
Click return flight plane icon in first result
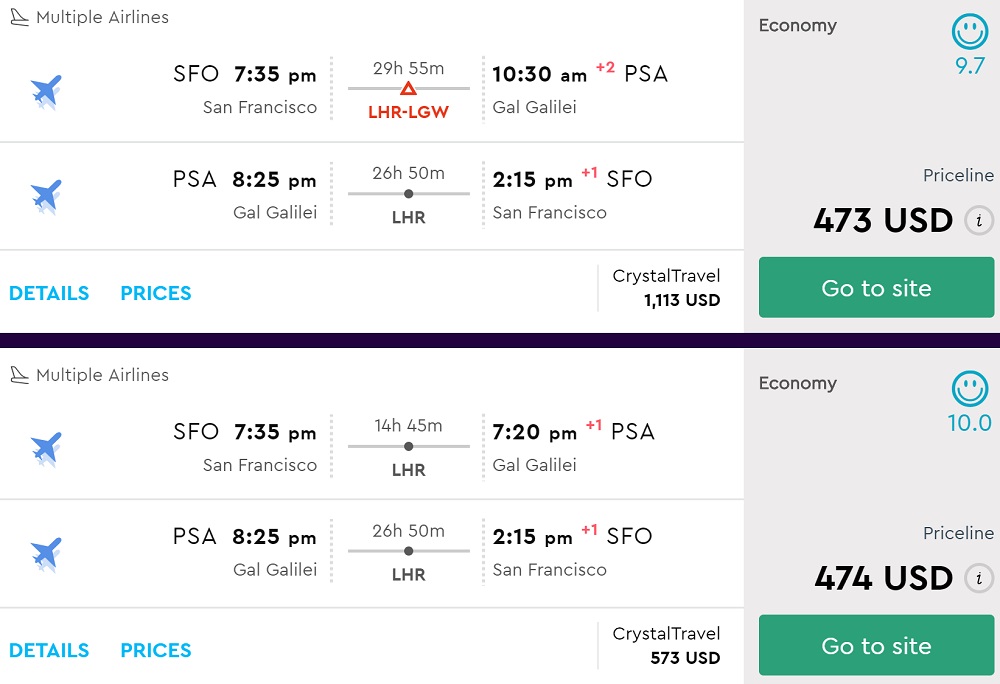coord(46,195)
